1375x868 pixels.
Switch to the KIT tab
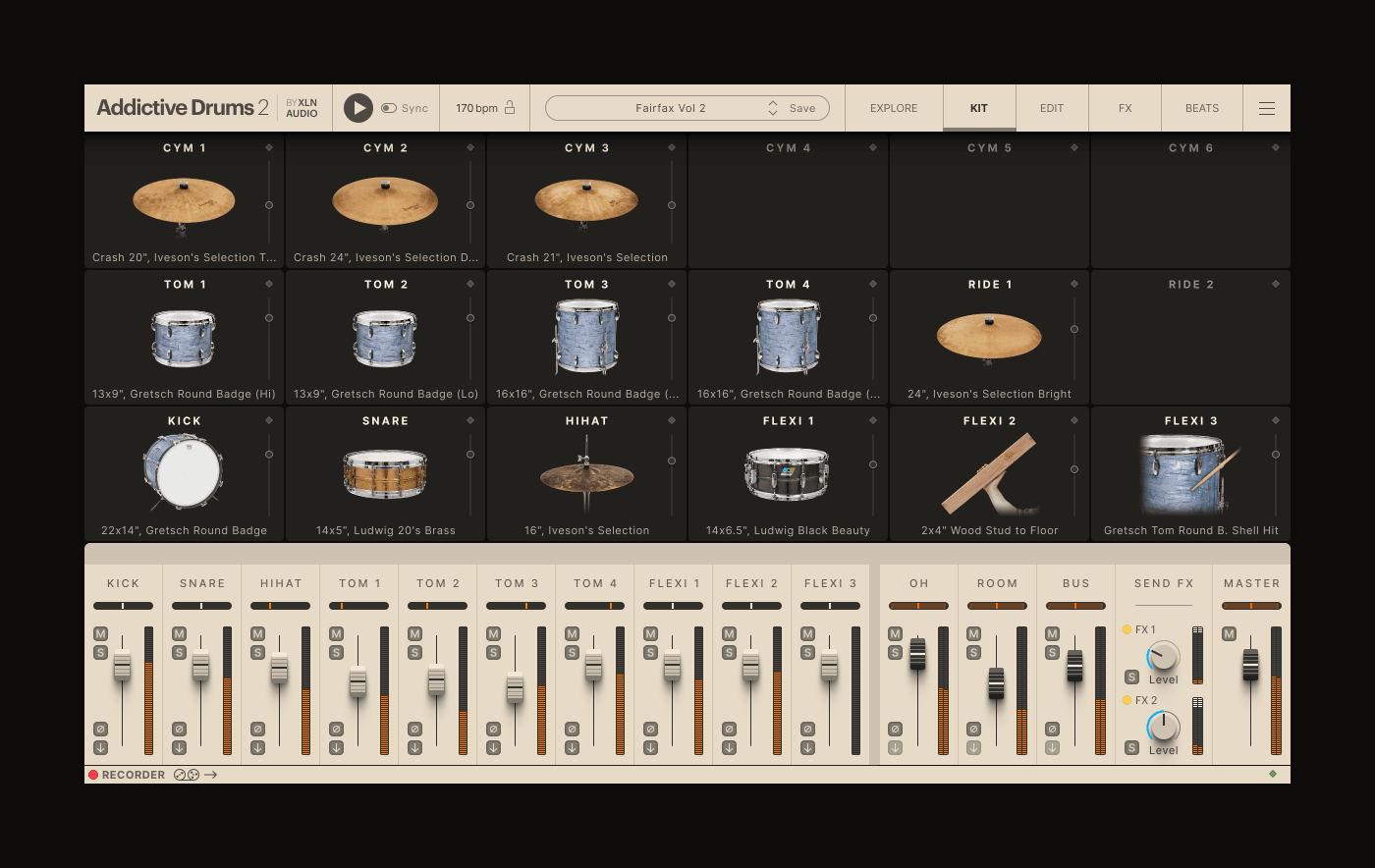(x=979, y=108)
